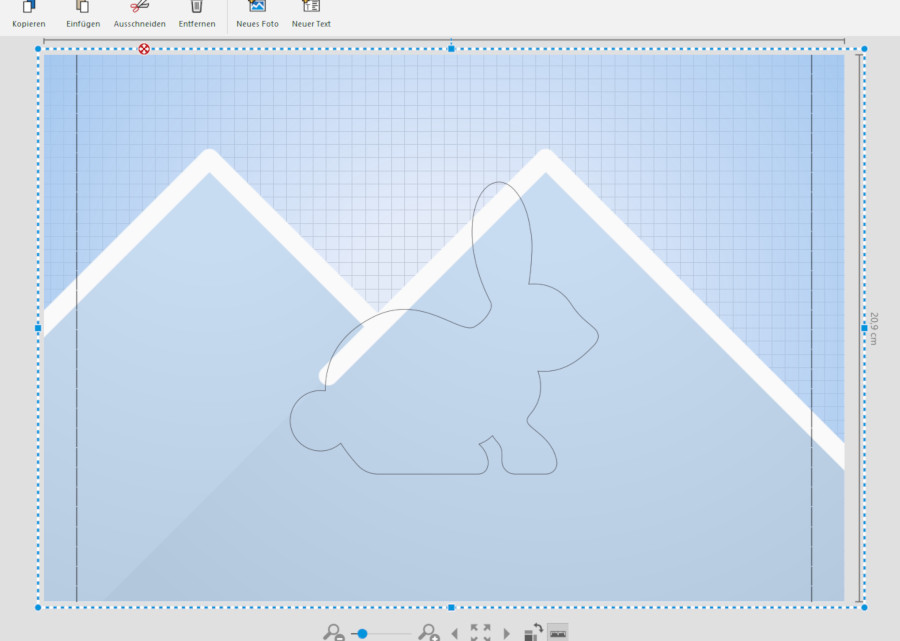Fit page to view with the expand-arrows icon
Image resolution: width=900 pixels, height=641 pixels.
[x=480, y=632]
